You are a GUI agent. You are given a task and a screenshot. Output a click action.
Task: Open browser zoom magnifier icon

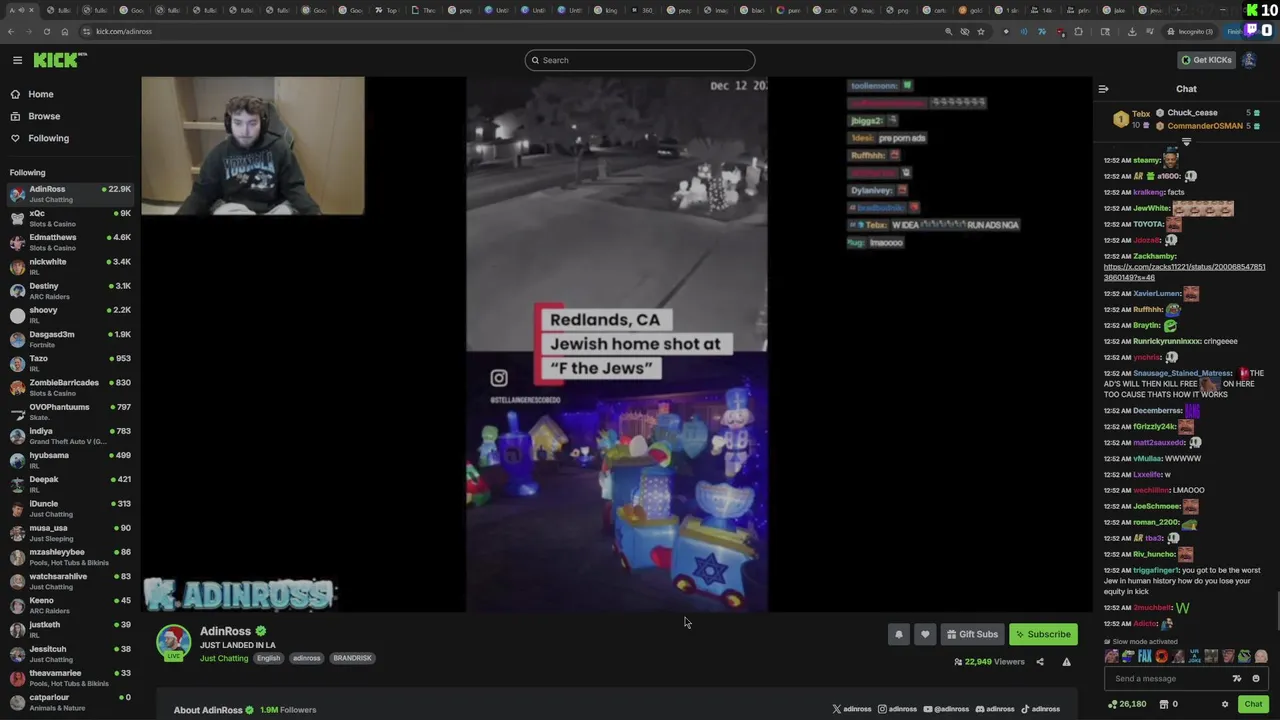948,31
